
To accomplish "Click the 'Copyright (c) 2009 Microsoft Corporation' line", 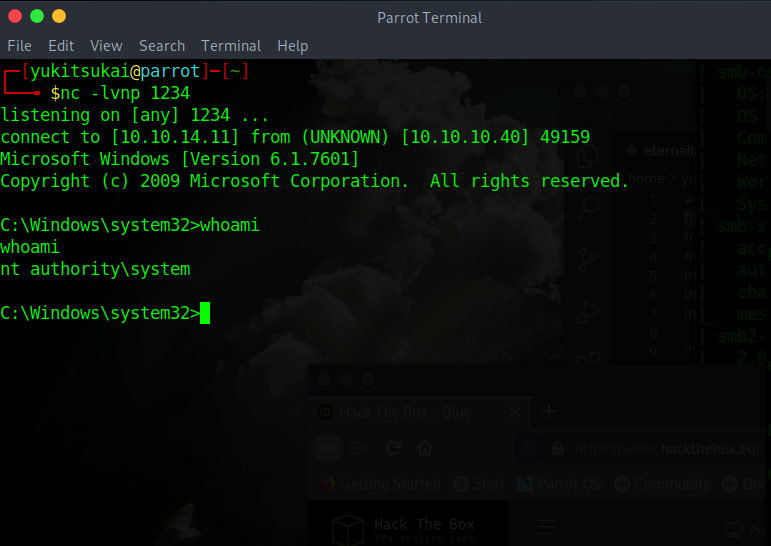I will click(315, 181).
